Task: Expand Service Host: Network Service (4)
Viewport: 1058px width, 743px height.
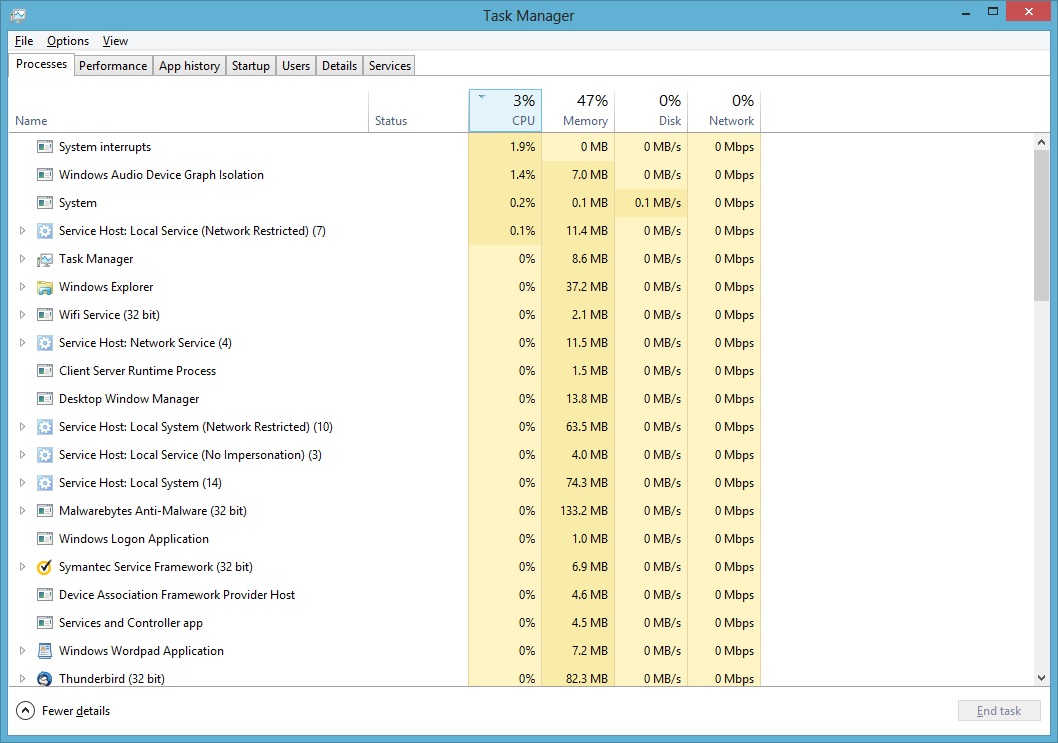Action: coord(22,343)
